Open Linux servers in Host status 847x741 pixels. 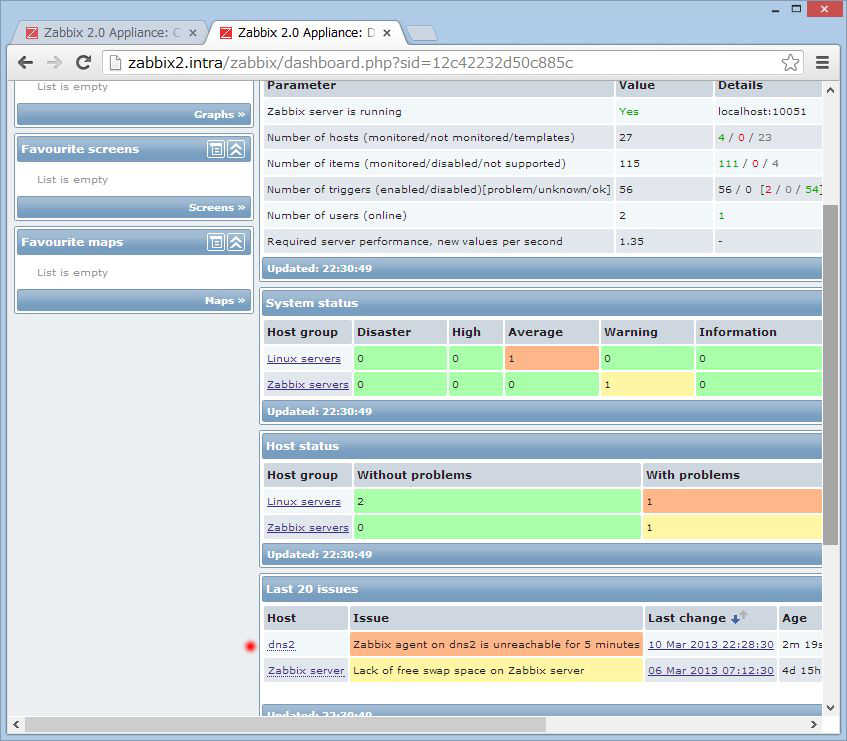click(304, 502)
